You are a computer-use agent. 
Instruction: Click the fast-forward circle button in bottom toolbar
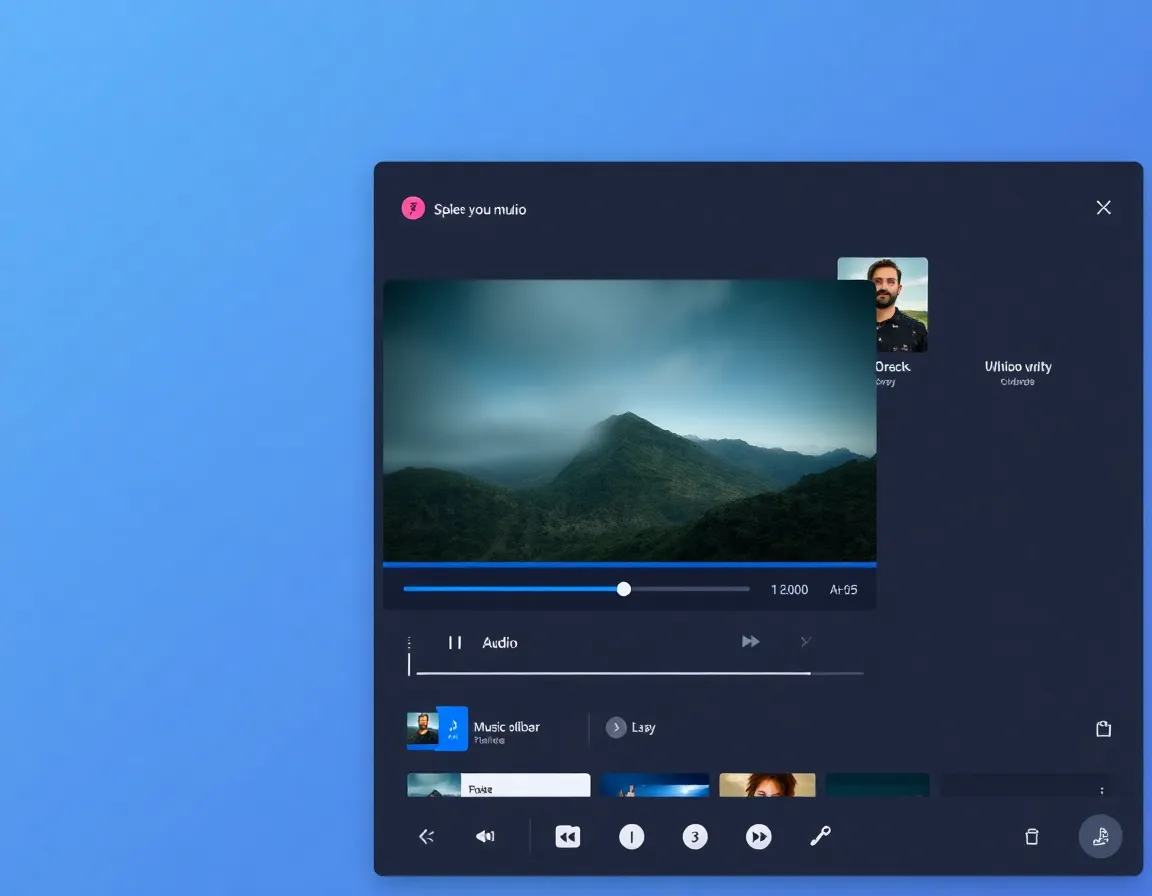[x=759, y=837]
